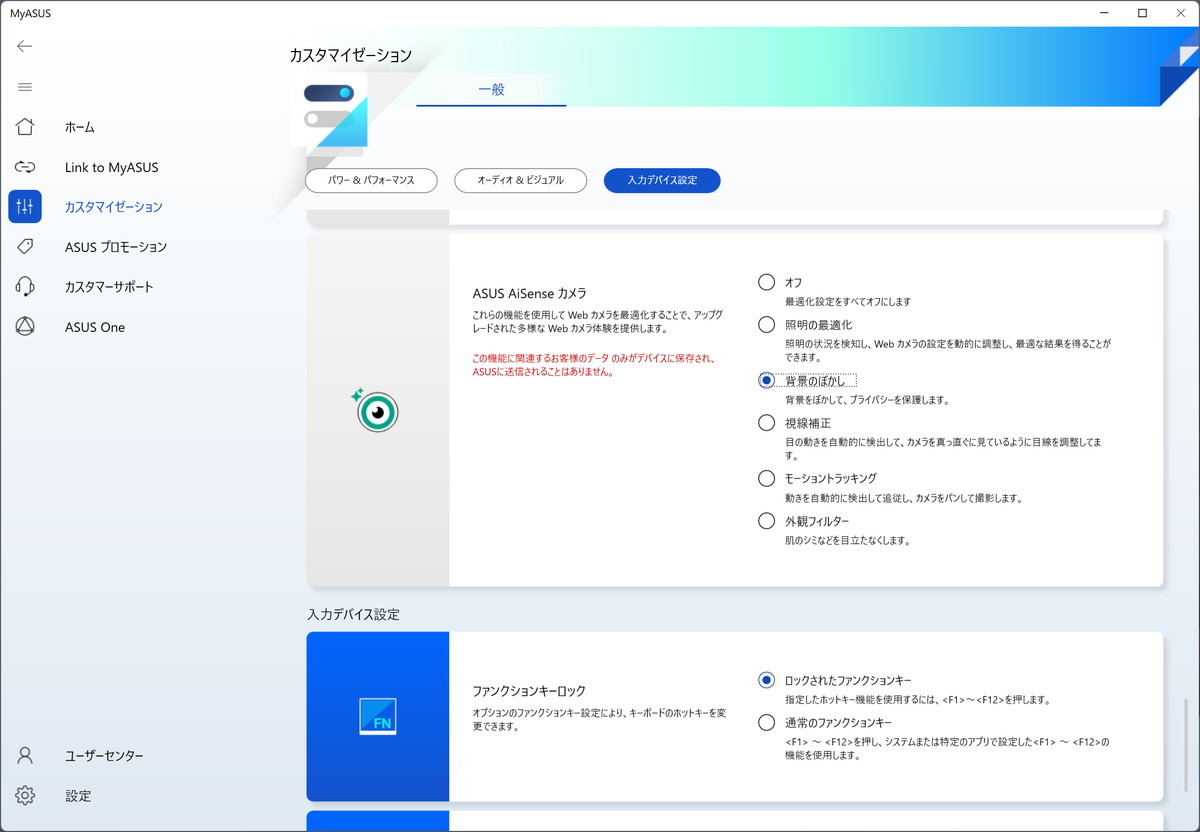Select 背景のぼかし radio button
The width and height of the screenshot is (1200, 832).
point(766,380)
